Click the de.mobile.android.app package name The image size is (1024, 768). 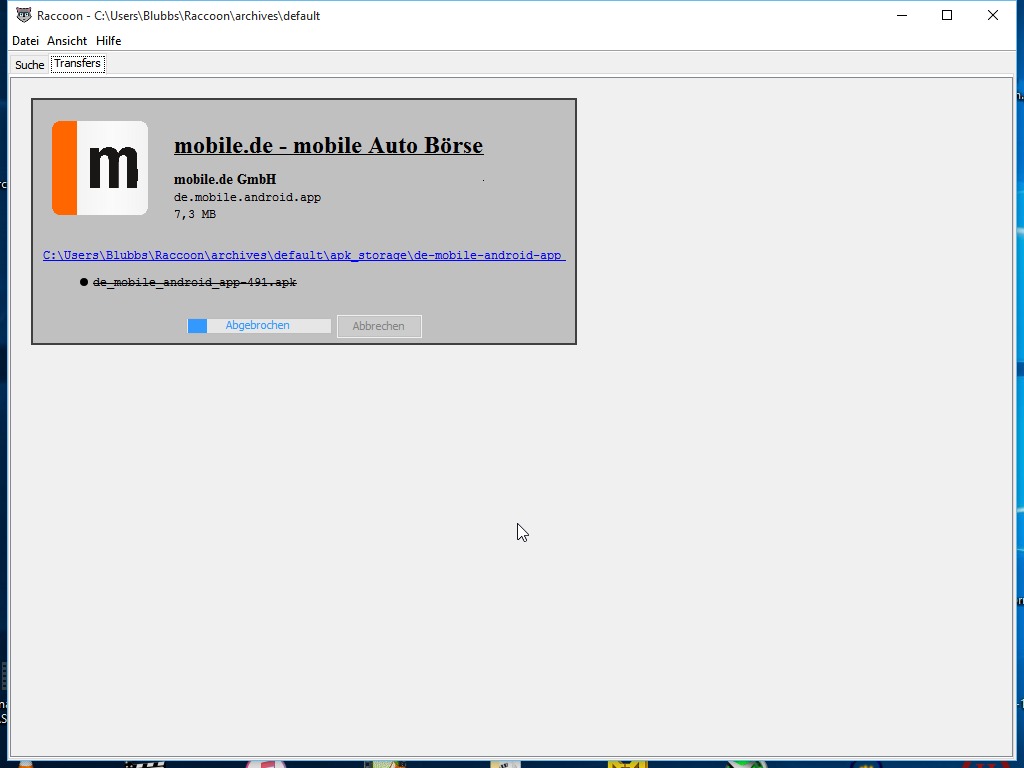(x=248, y=197)
